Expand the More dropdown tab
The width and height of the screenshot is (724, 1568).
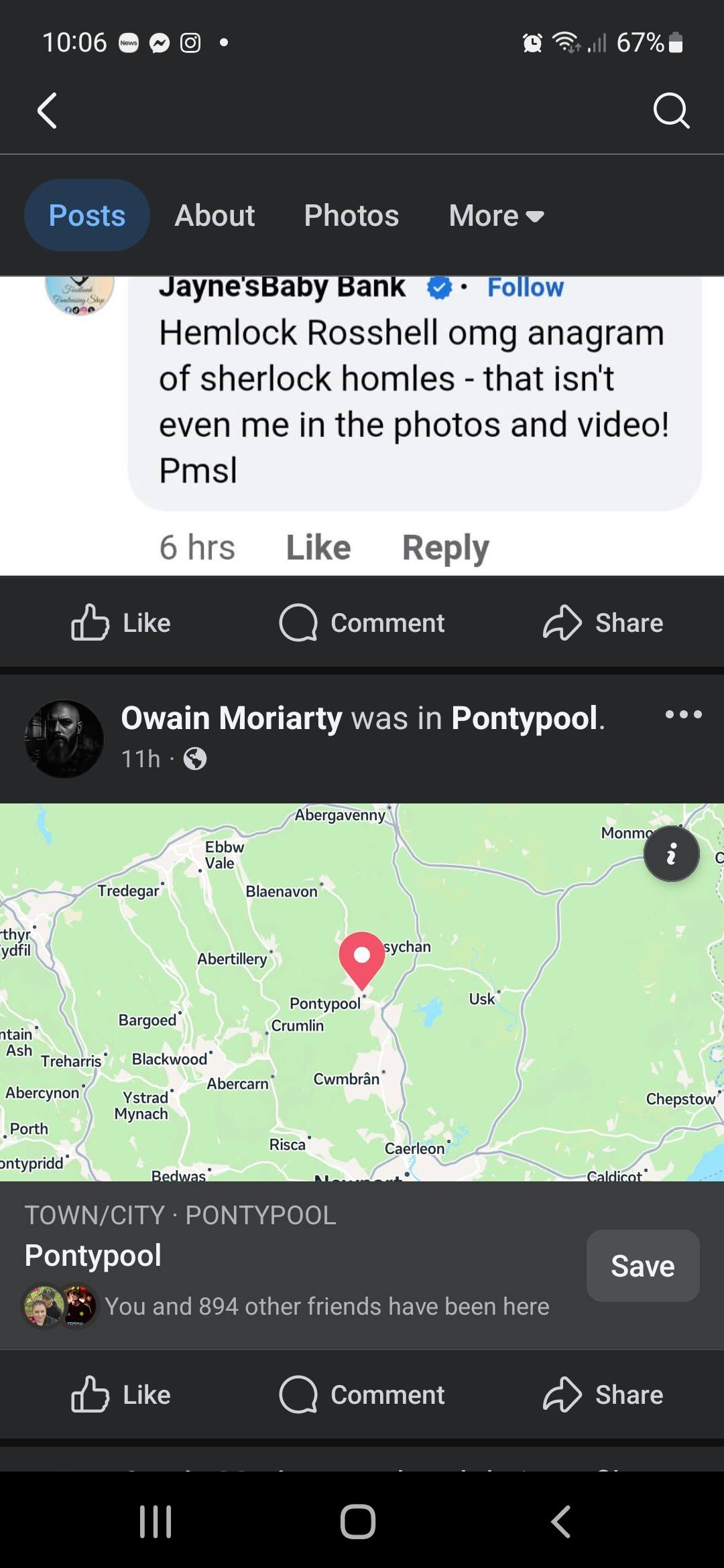click(x=496, y=216)
